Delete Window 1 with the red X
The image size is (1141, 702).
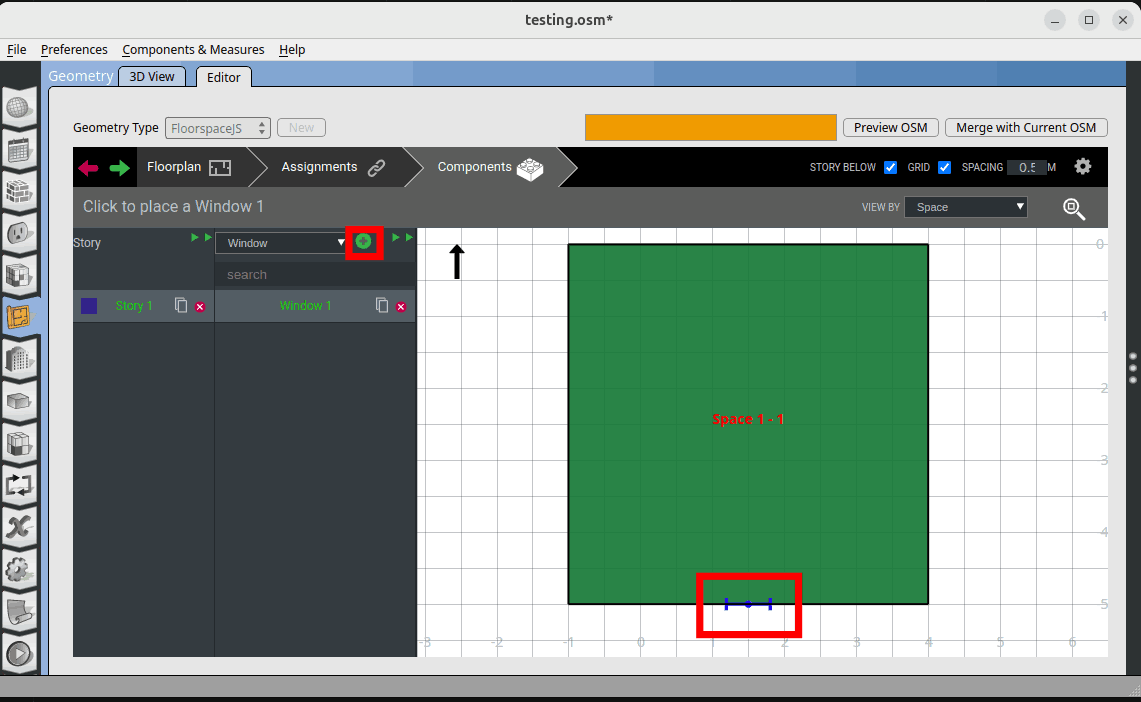401,306
